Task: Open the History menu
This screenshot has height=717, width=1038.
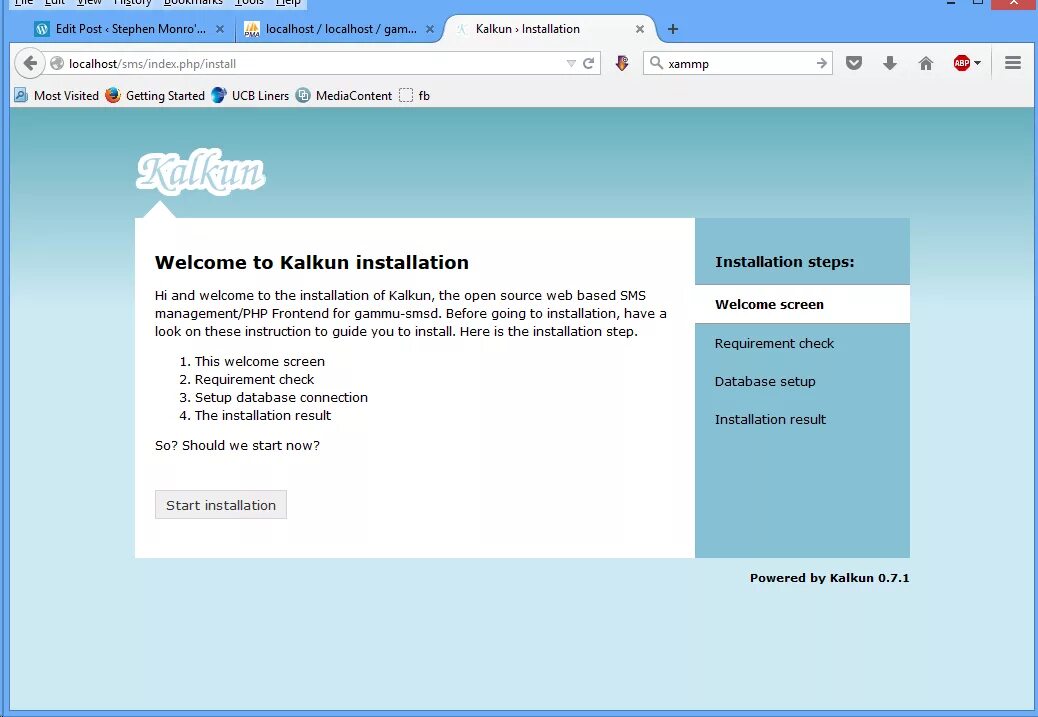Action: [132, 3]
